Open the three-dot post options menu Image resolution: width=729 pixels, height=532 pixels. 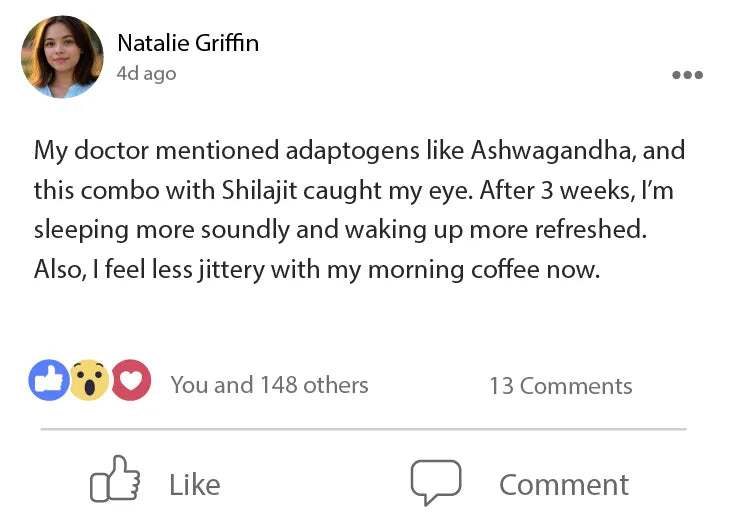pyautogui.click(x=687, y=75)
